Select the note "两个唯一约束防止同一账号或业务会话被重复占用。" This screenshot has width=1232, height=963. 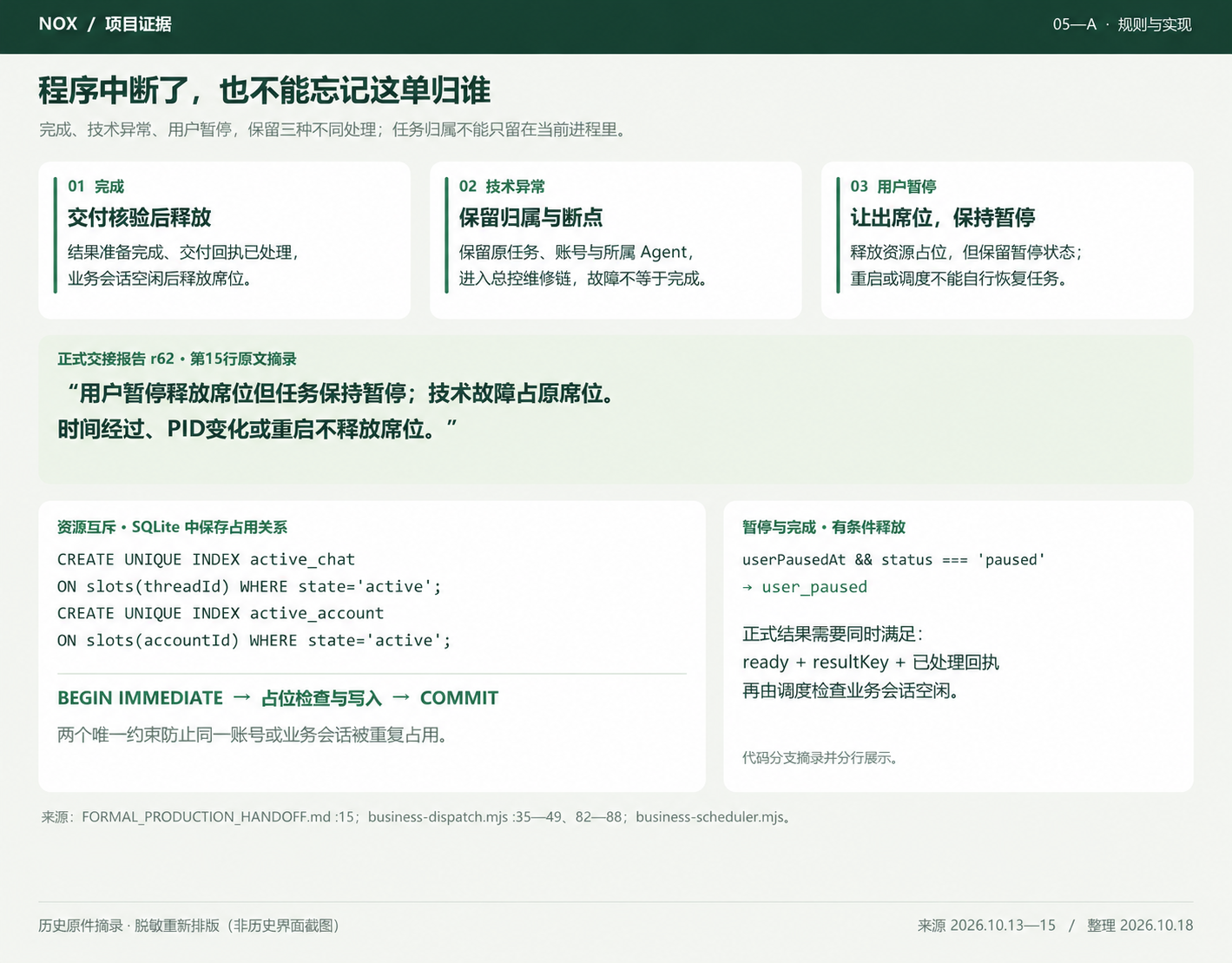(x=253, y=735)
